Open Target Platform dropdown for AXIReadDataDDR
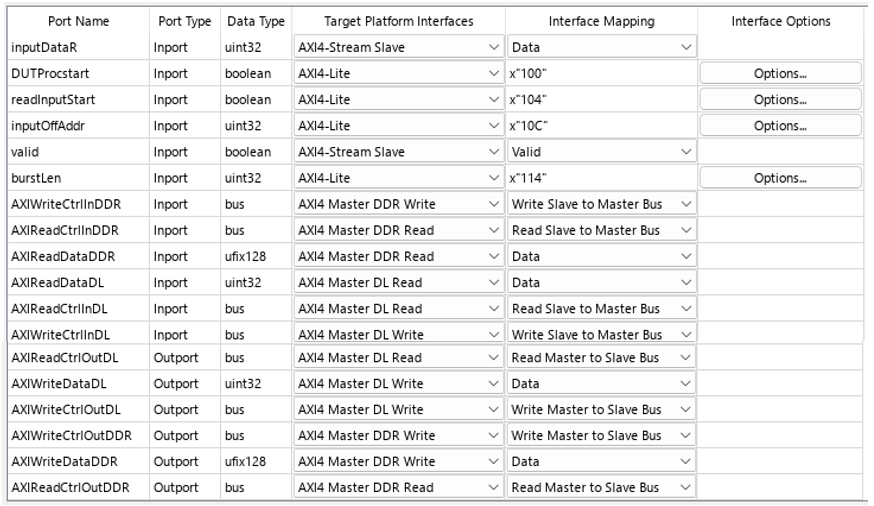Image resolution: width=874 pixels, height=506 pixels. click(x=398, y=256)
